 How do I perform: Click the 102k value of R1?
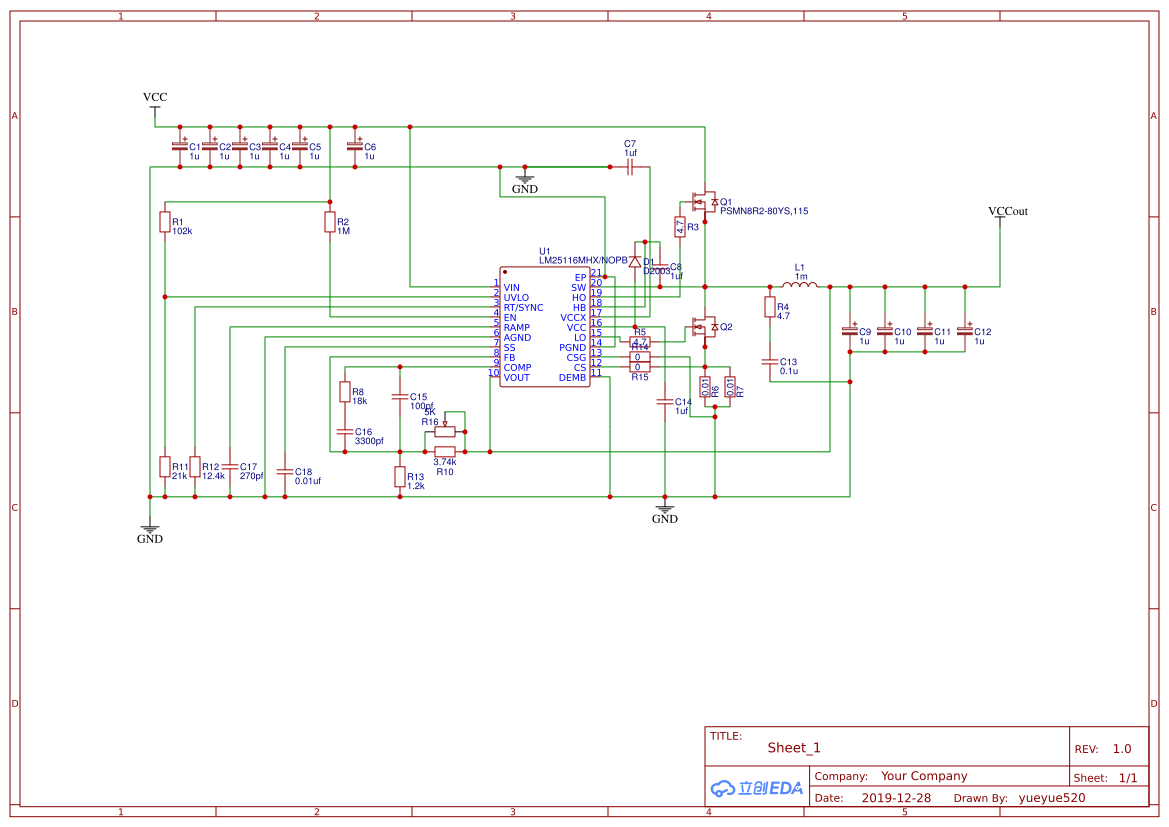(x=182, y=231)
